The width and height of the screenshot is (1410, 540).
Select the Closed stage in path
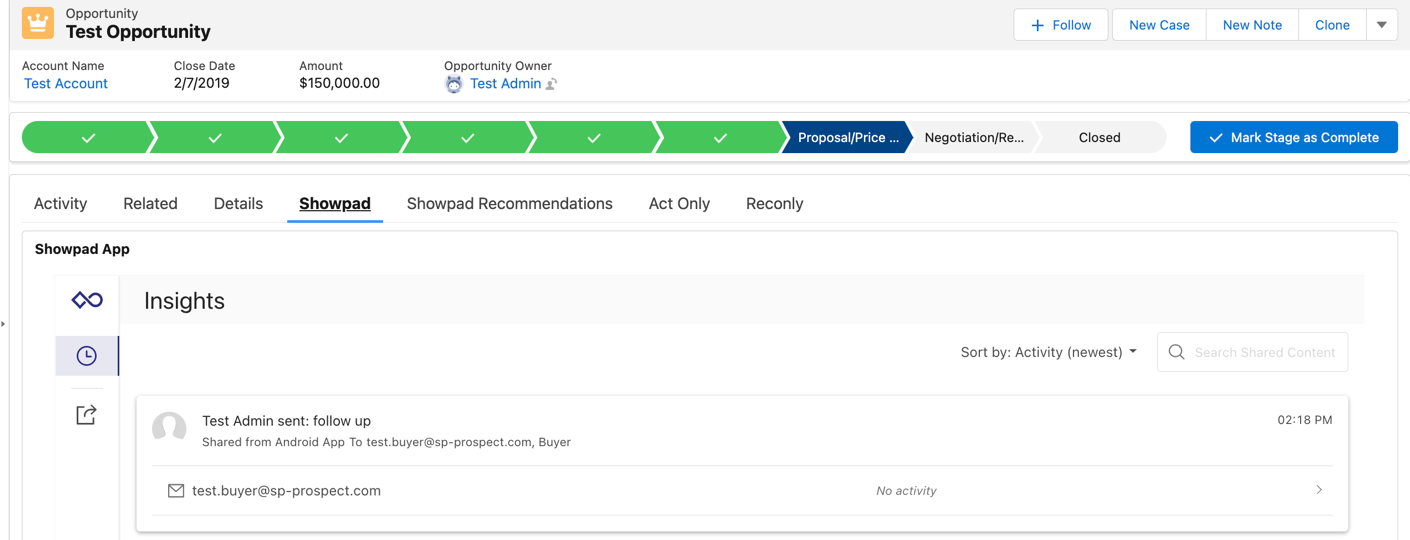pos(1099,138)
